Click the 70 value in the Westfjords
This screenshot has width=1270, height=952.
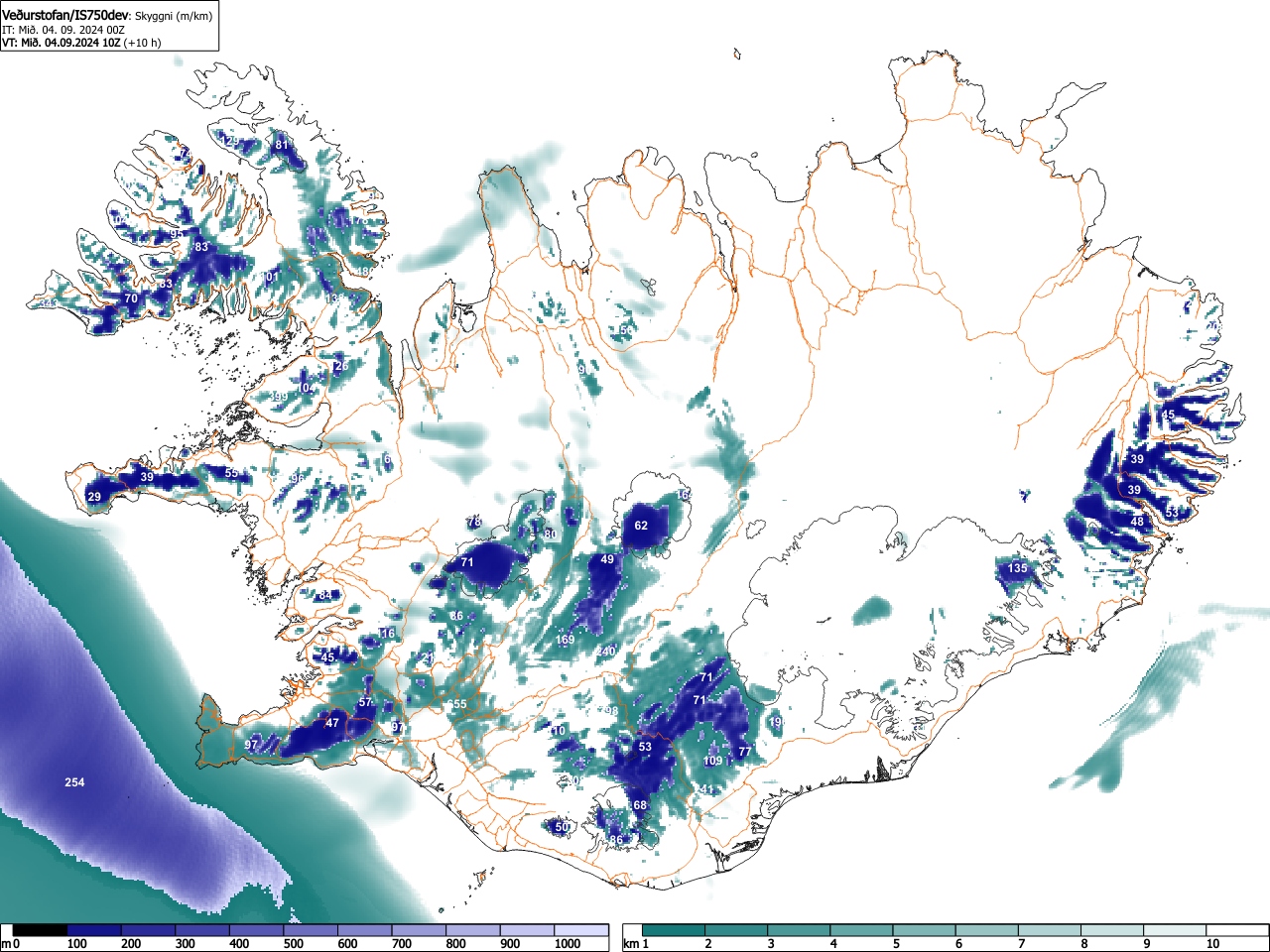point(131,298)
